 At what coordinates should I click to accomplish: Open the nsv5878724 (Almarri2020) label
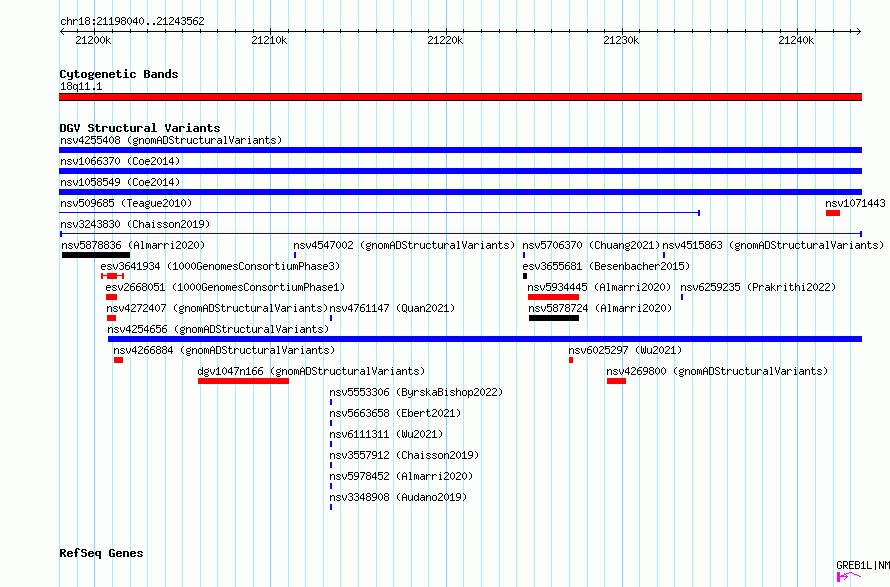point(600,308)
